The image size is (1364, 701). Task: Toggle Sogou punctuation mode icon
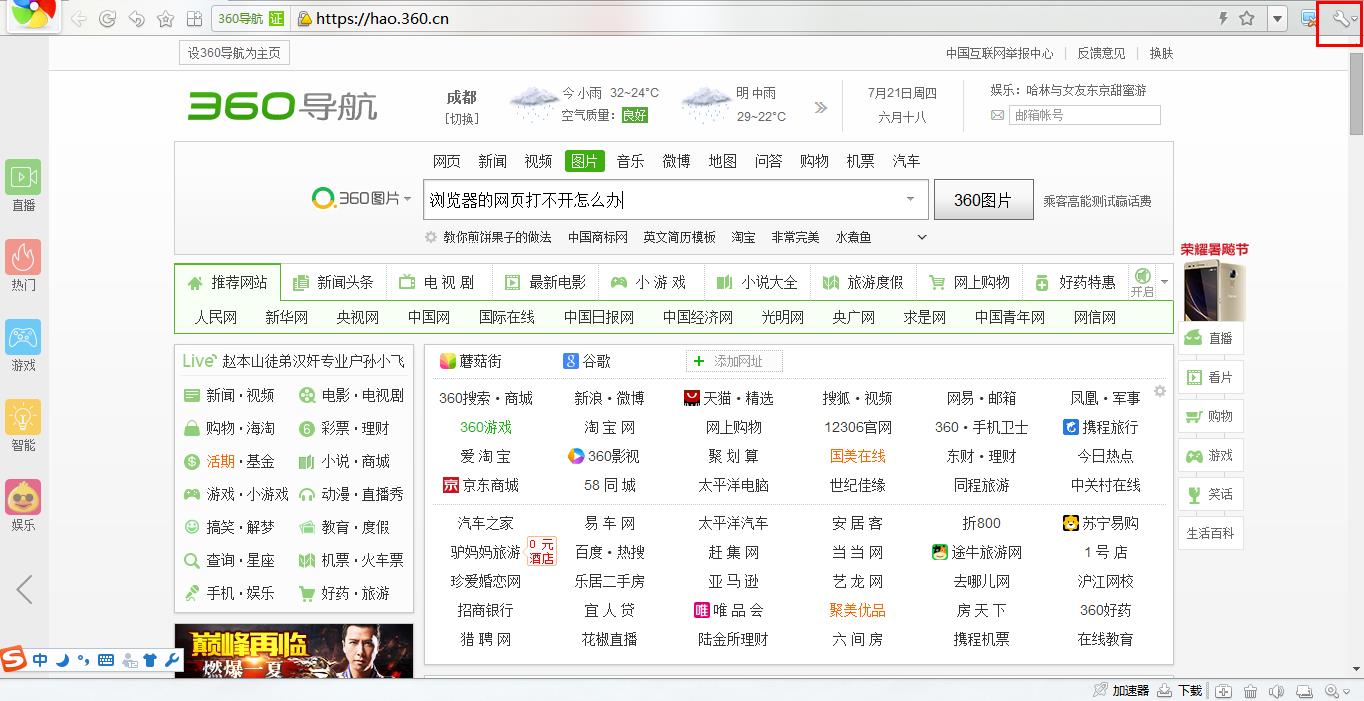pos(83,660)
